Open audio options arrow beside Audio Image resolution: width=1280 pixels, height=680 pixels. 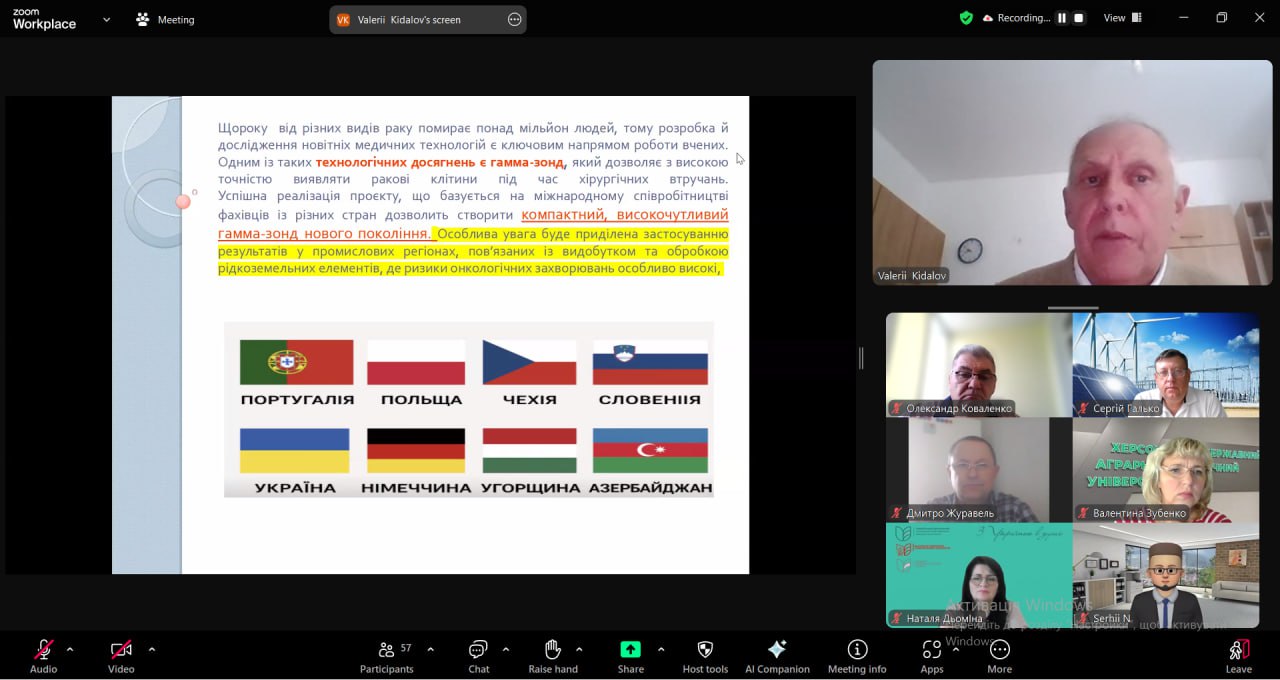click(70, 649)
